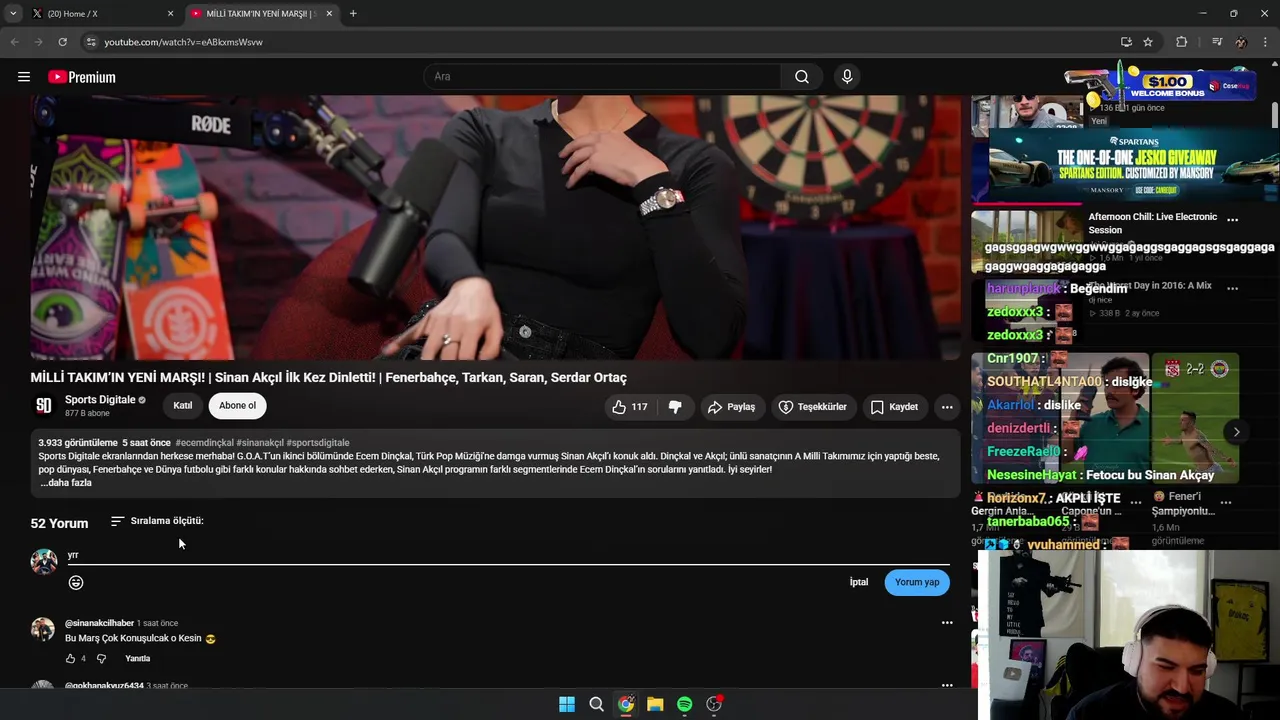The width and height of the screenshot is (1280, 720).
Task: Save video with Kaydet button
Action: tap(893, 407)
